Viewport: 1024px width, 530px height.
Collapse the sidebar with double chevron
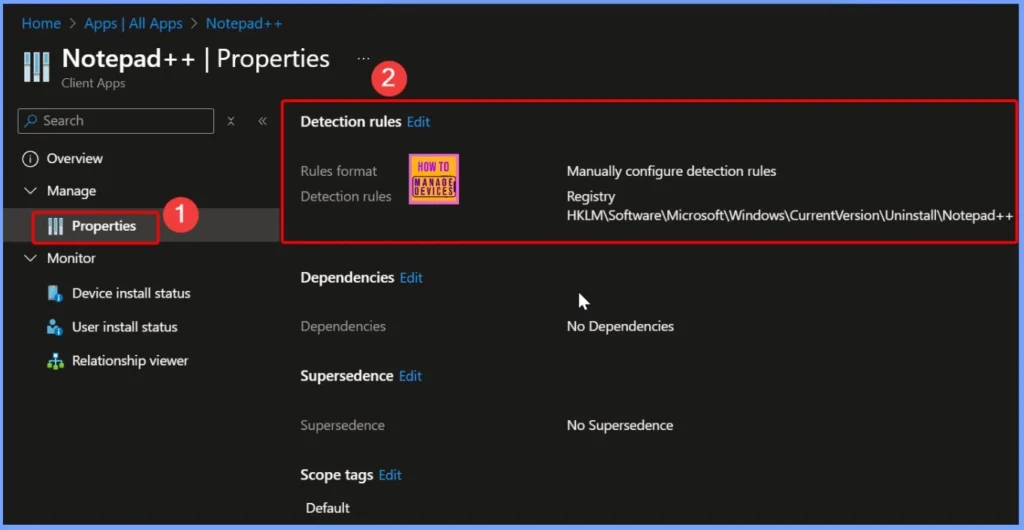[x=263, y=121]
